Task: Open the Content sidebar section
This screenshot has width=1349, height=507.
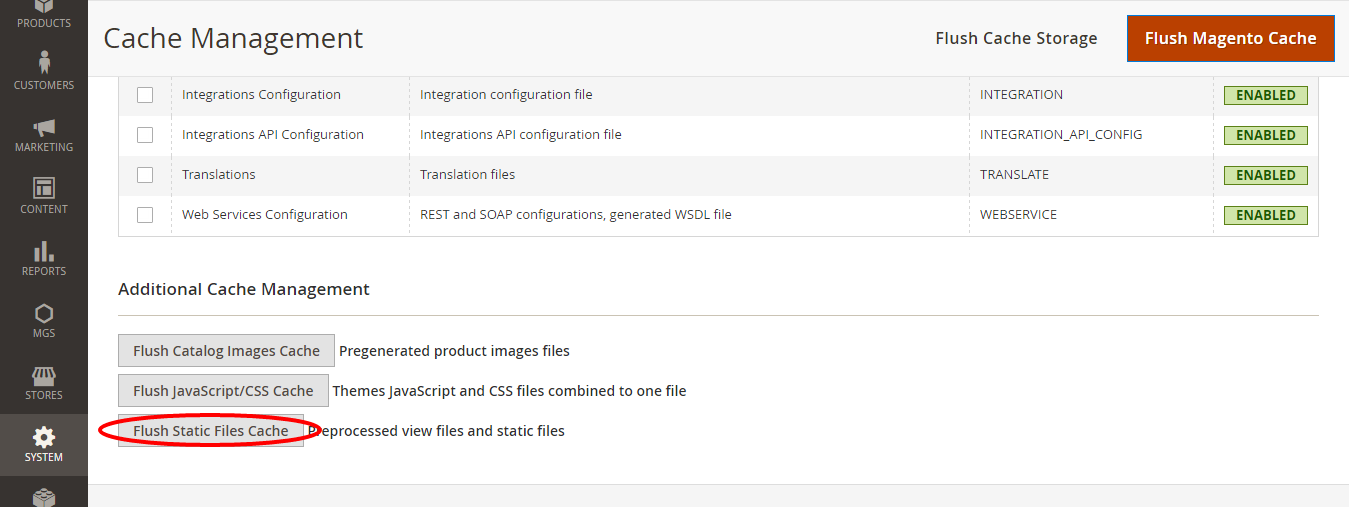Action: pos(43,195)
